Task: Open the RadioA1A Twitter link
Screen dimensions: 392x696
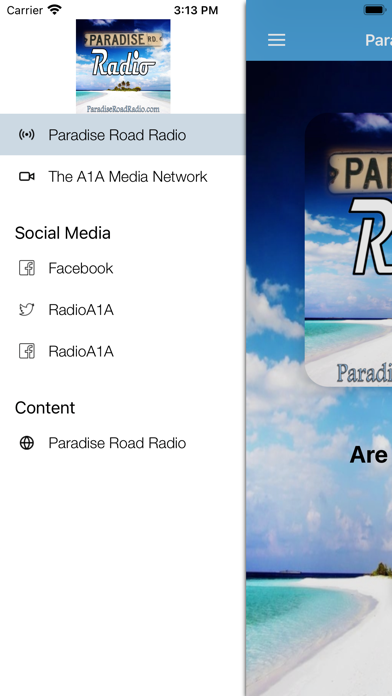Action: pyautogui.click(x=123, y=309)
